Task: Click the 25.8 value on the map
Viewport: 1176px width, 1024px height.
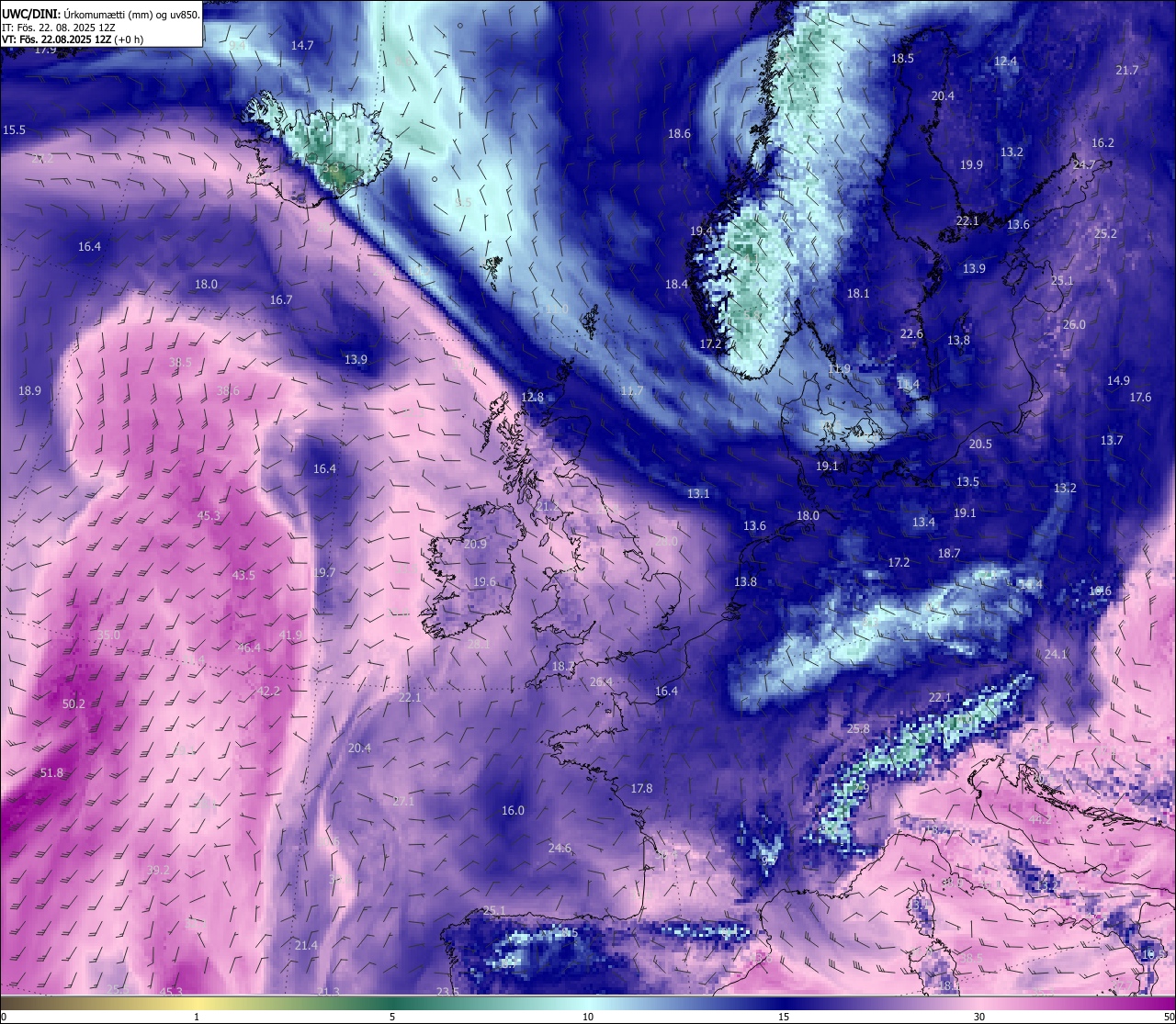Action: click(858, 729)
